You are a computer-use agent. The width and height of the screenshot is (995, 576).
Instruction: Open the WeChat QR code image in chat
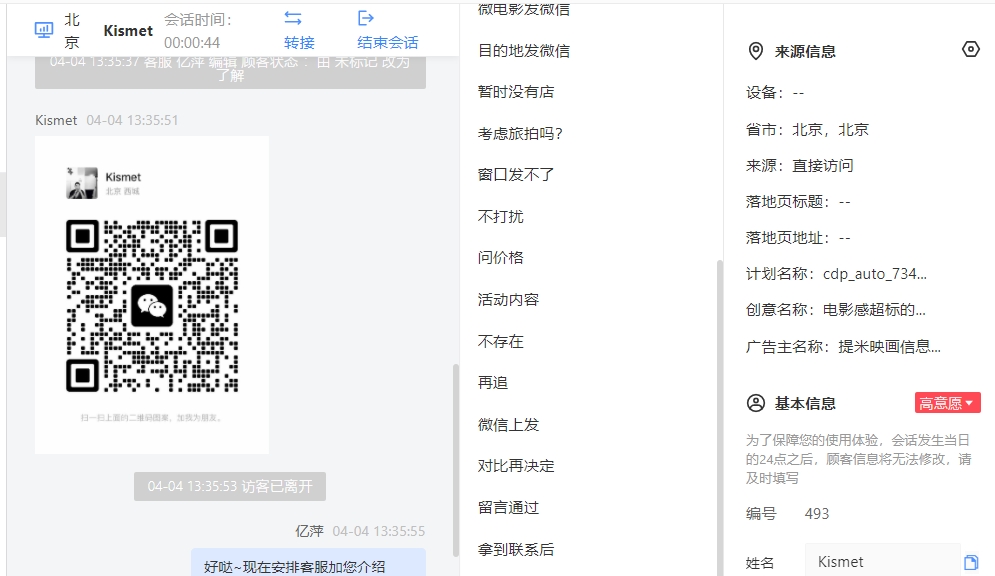click(x=152, y=295)
